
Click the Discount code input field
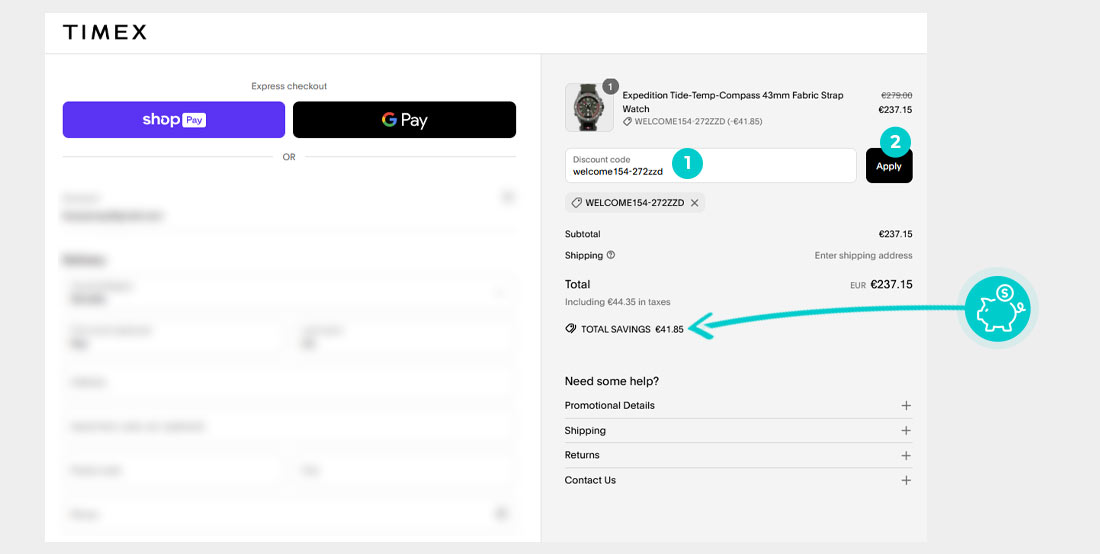tap(711, 165)
